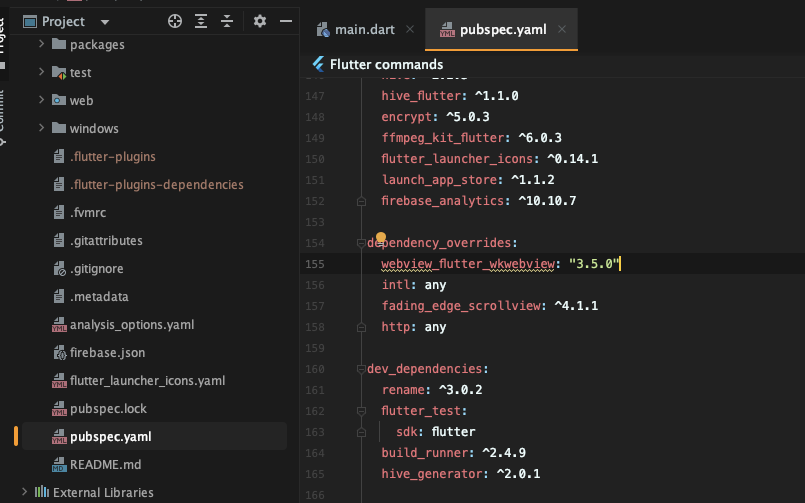Expand the packages folder
Screen dimensions: 805x503
42,44
